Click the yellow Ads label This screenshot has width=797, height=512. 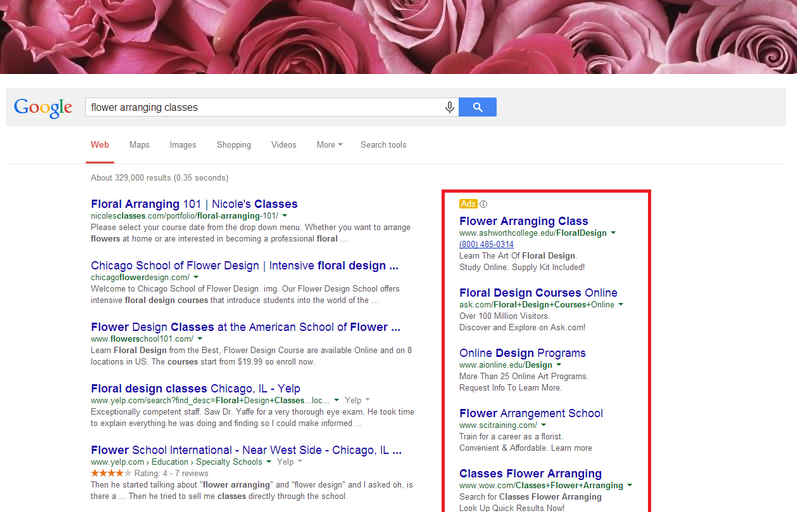click(x=468, y=204)
